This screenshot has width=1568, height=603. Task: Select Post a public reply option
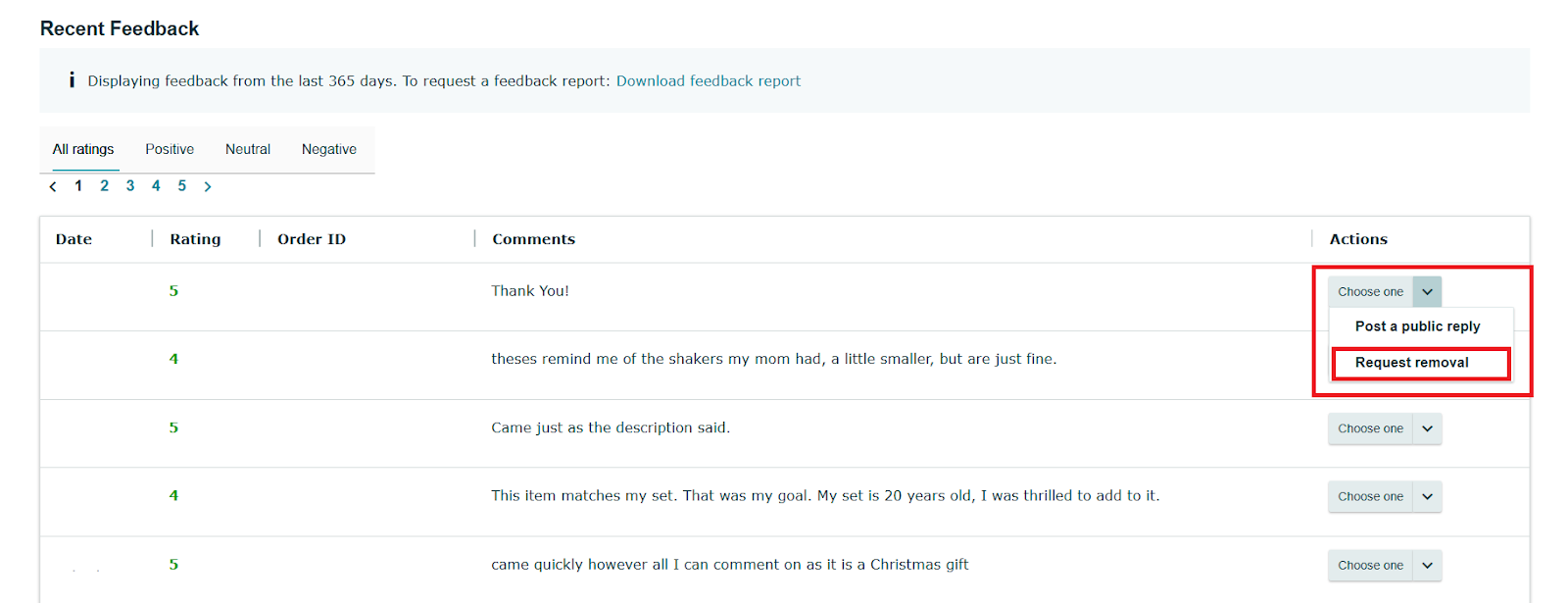pos(1417,327)
